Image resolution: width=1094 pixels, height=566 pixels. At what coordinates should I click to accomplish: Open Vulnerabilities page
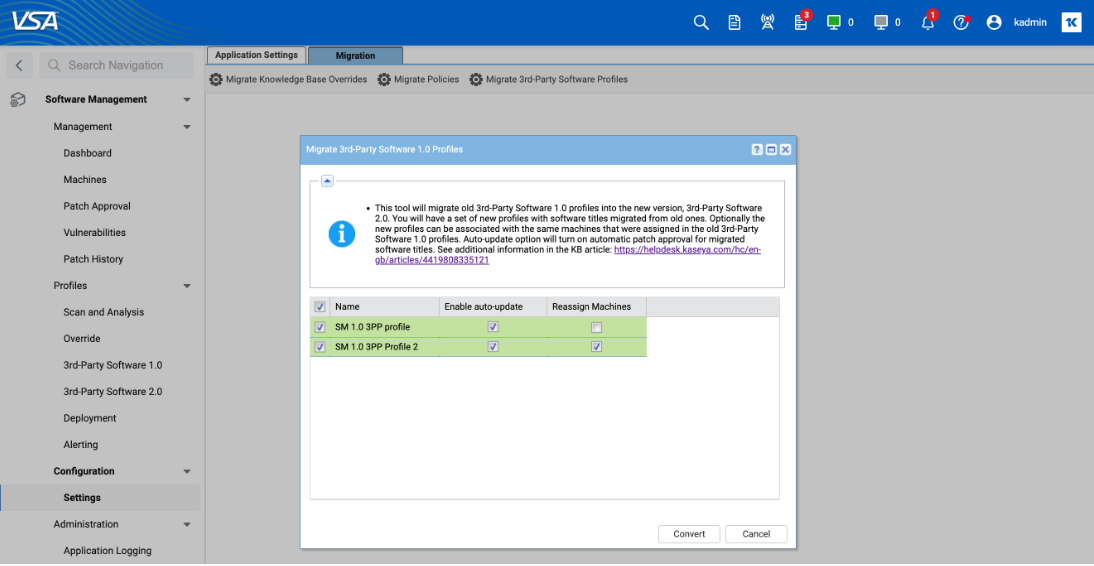(x=95, y=232)
